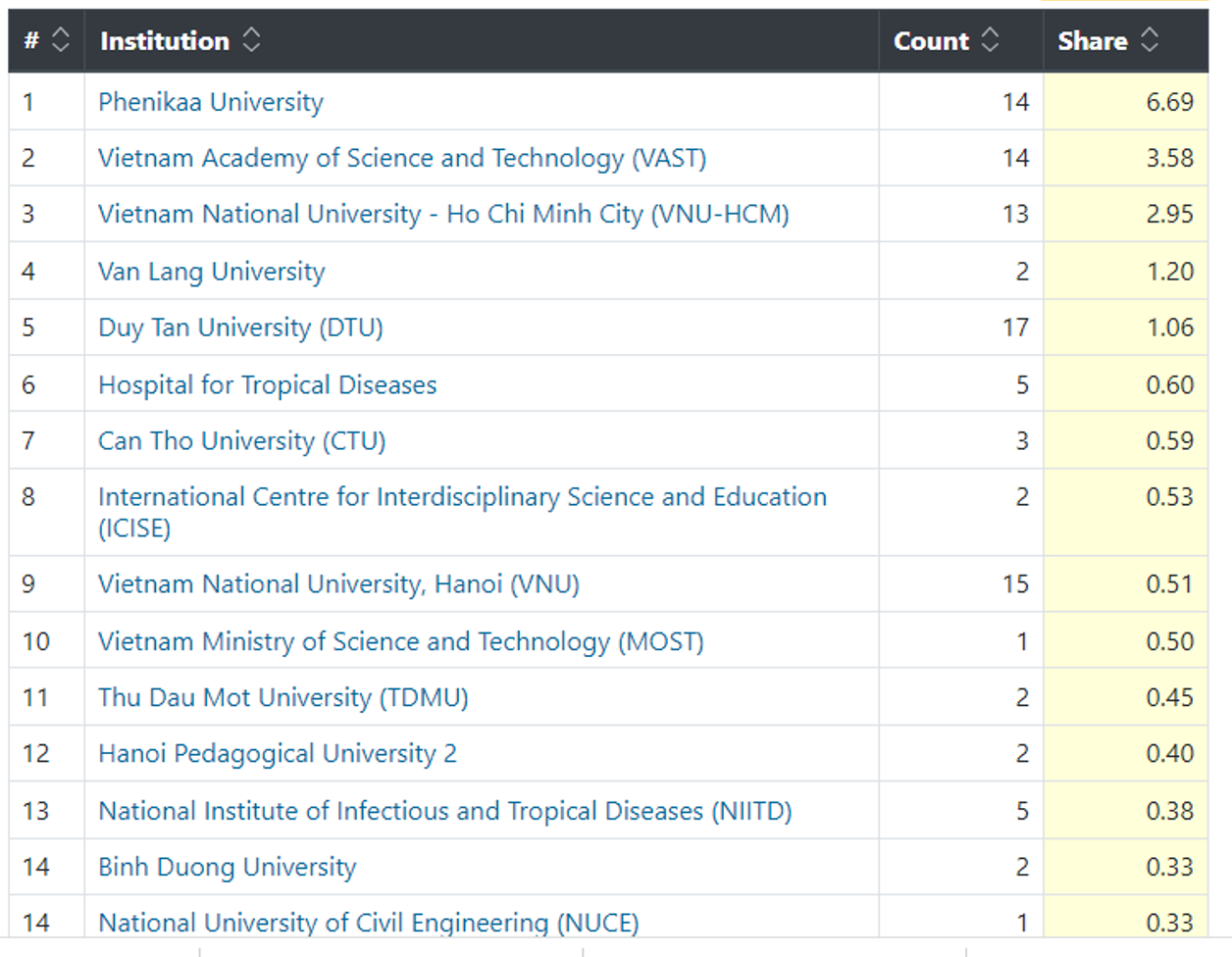Open Van Lang University link
The height and width of the screenshot is (957, 1232).
[x=212, y=272]
